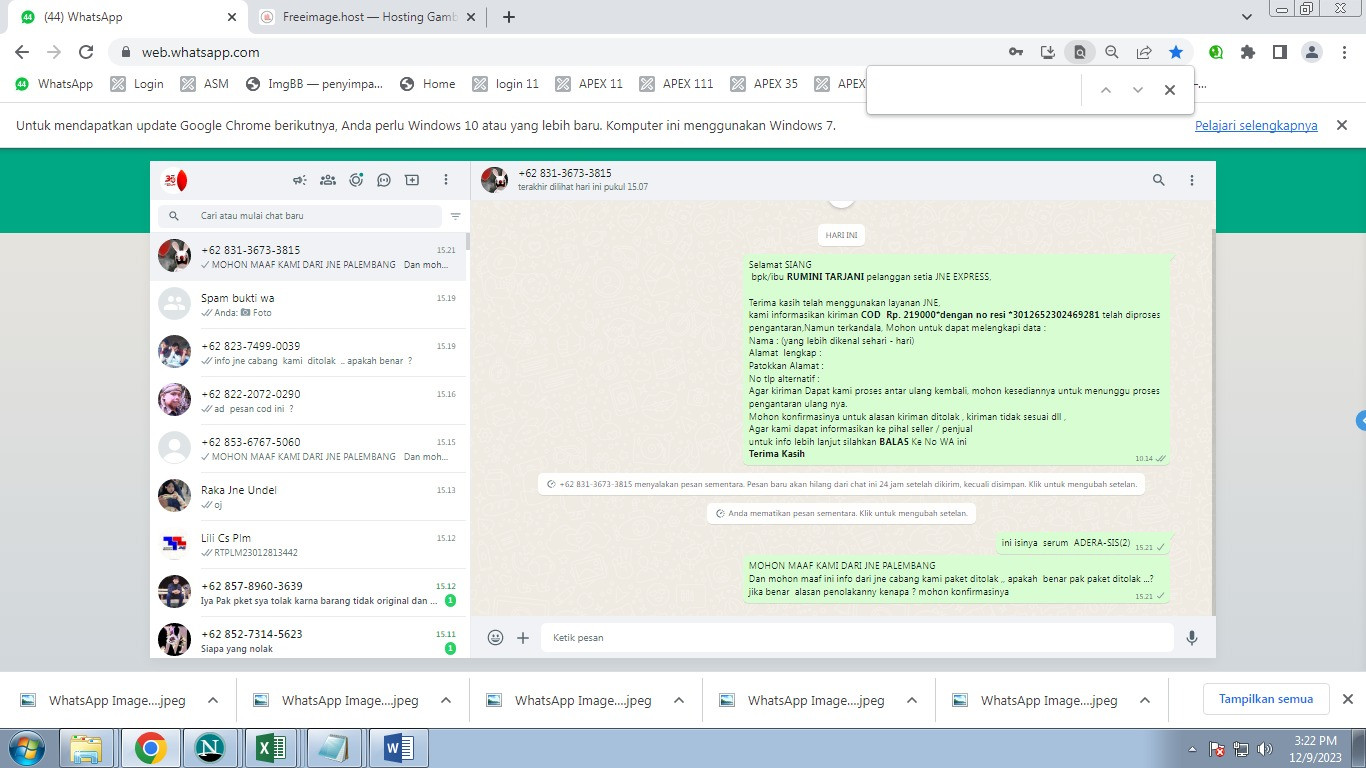Open the Raka Jne Undel chat
1366x768 pixels.
coord(308,497)
